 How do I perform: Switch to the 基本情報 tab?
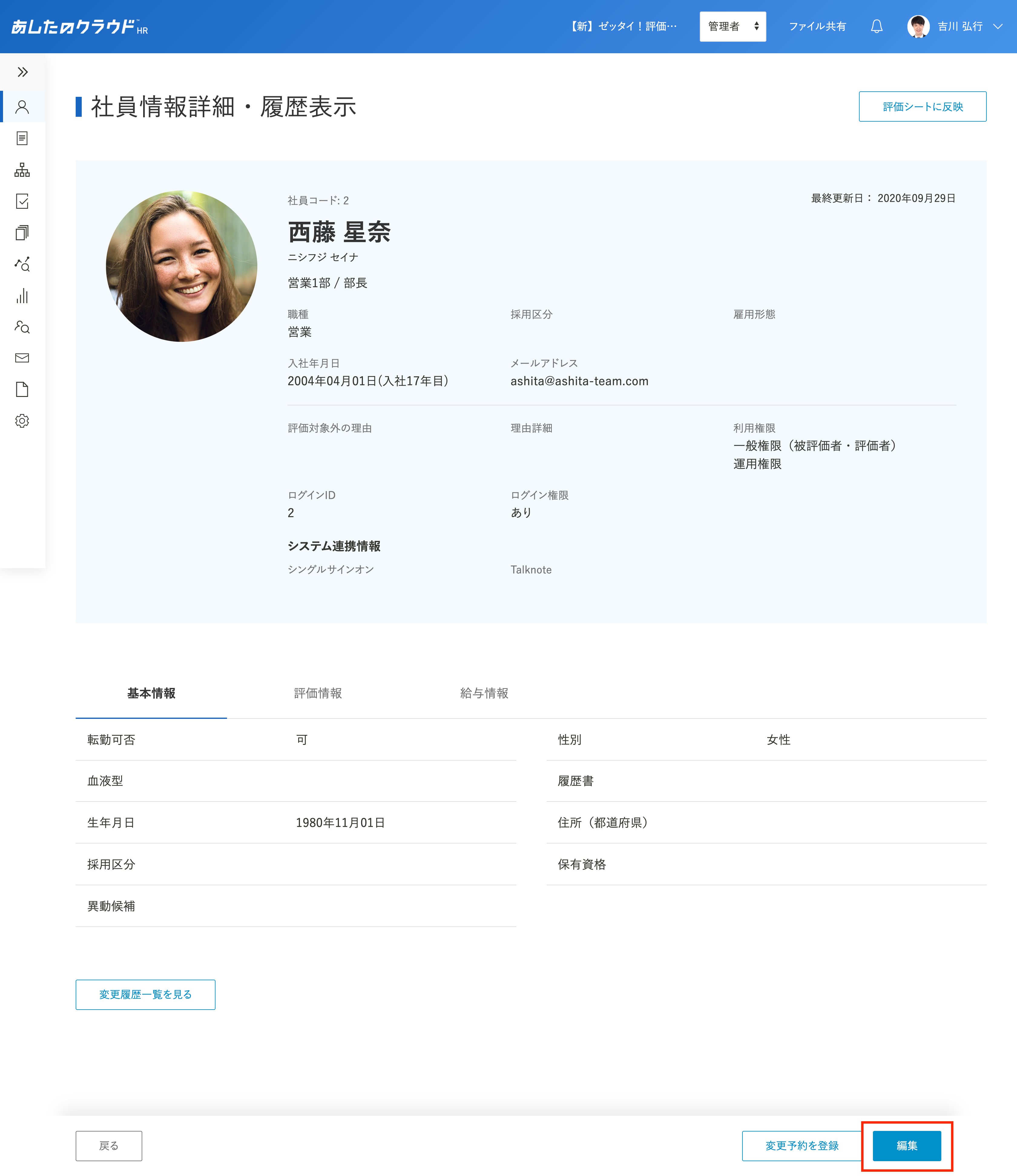[x=151, y=693]
